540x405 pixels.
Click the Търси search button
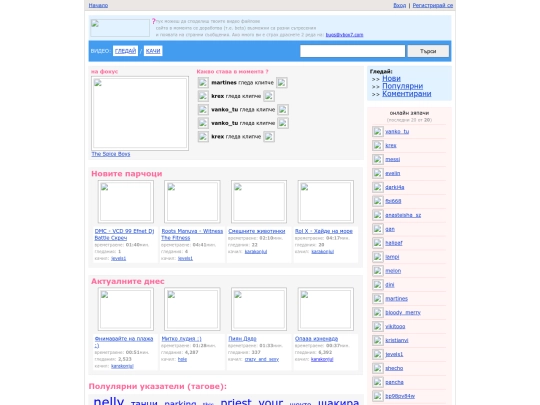click(x=428, y=51)
